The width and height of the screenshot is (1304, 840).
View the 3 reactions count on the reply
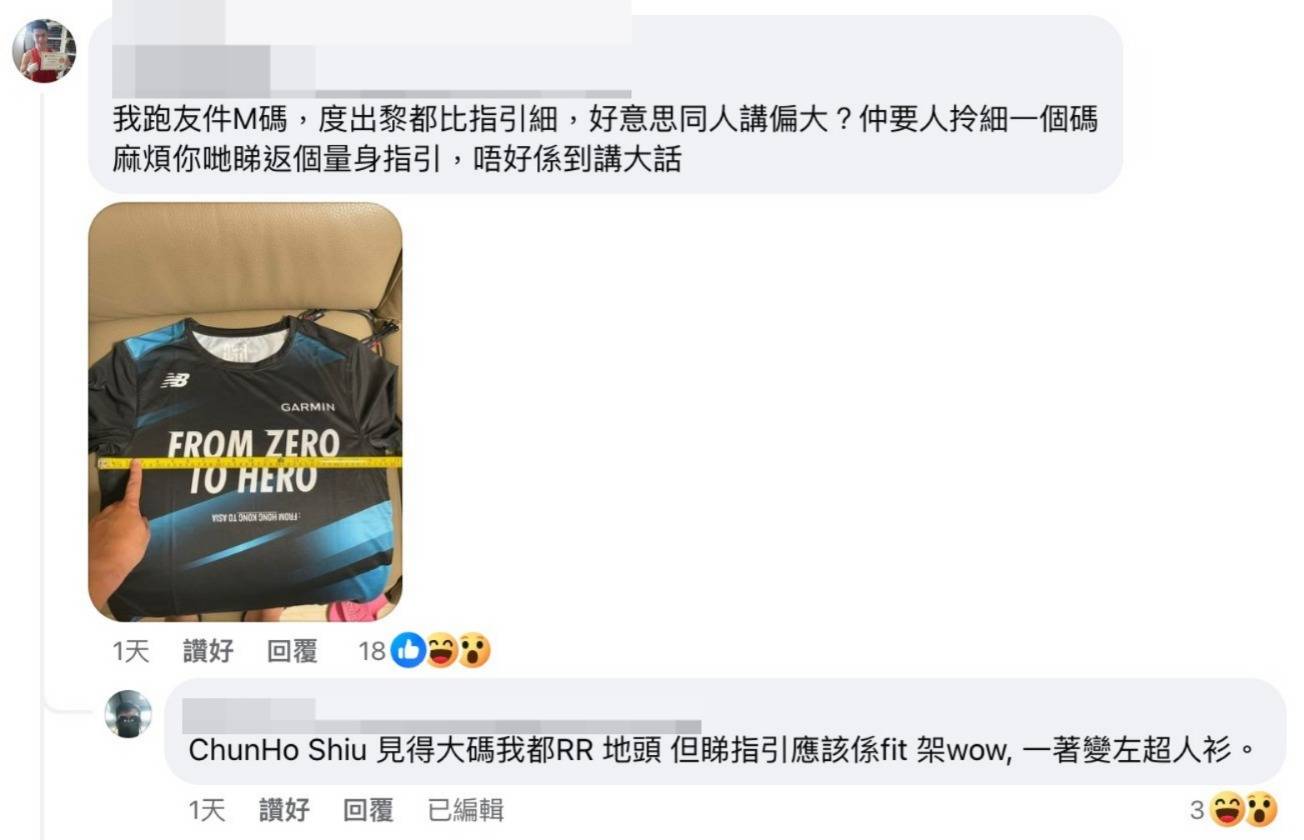pyautogui.click(x=1197, y=810)
